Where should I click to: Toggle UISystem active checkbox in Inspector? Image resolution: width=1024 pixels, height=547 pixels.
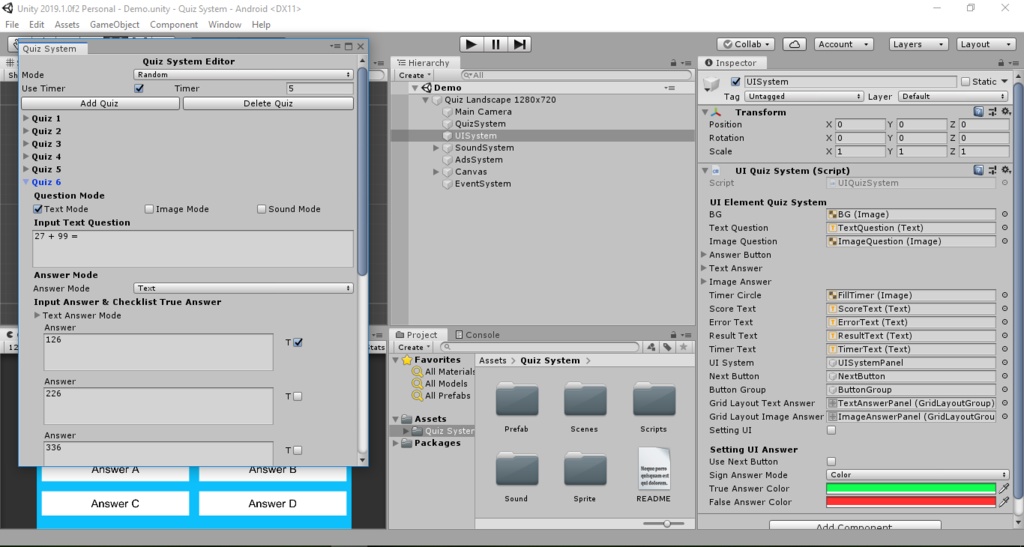click(736, 82)
